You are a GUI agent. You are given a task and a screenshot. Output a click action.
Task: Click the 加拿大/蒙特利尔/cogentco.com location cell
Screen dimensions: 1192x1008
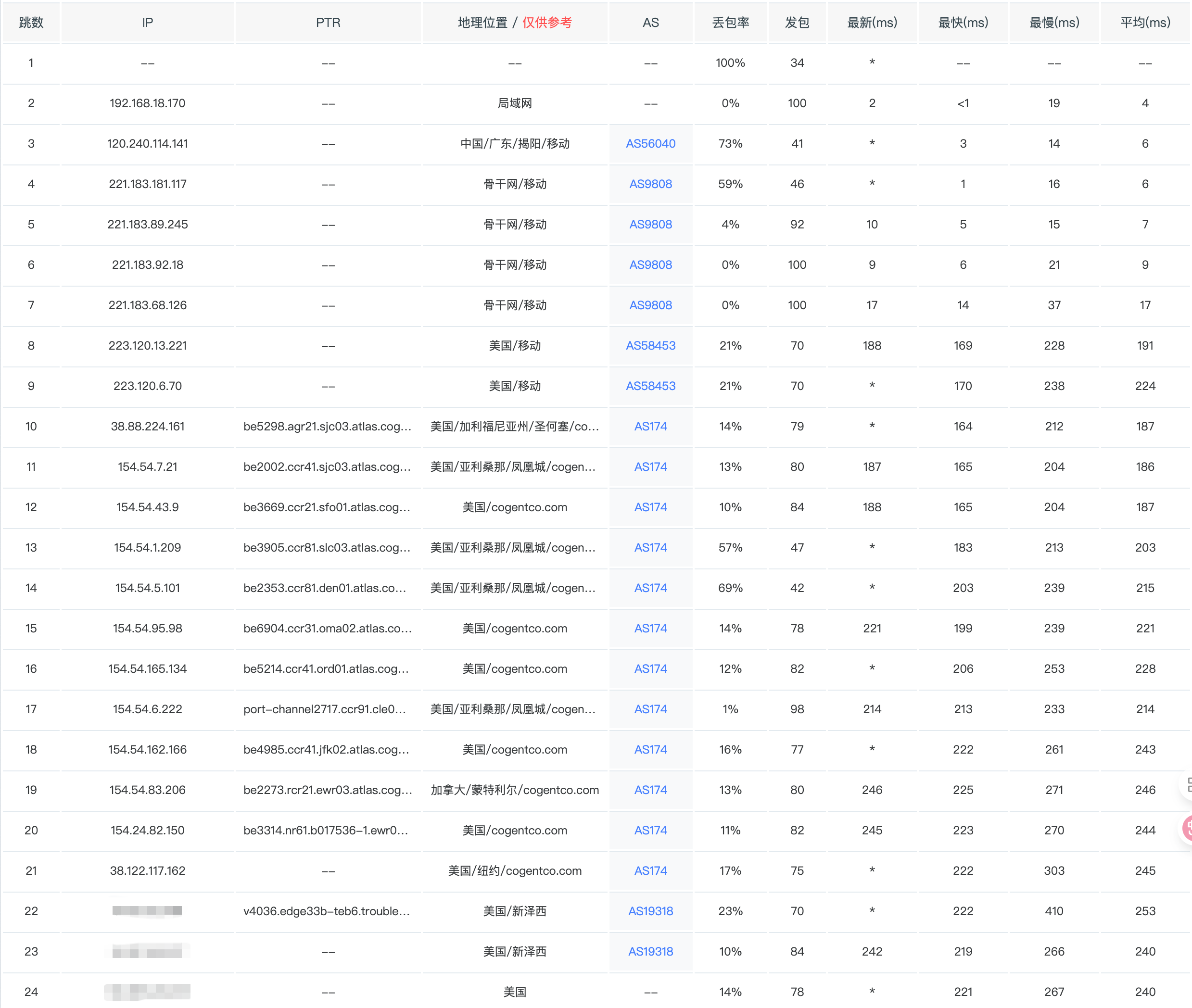[514, 790]
